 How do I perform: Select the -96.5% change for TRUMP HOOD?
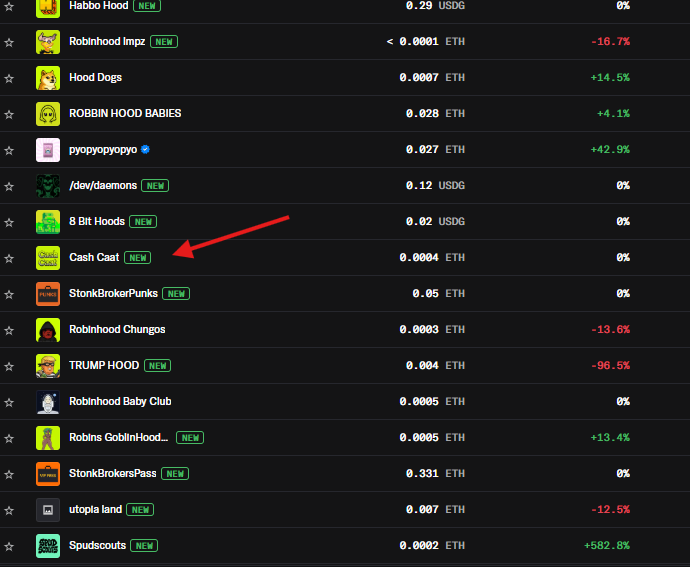(x=610, y=366)
